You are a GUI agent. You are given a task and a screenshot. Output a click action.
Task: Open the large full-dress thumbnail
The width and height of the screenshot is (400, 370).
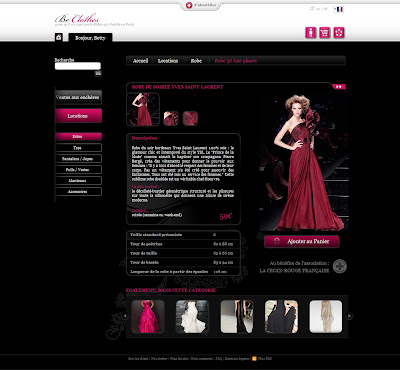[x=143, y=109]
